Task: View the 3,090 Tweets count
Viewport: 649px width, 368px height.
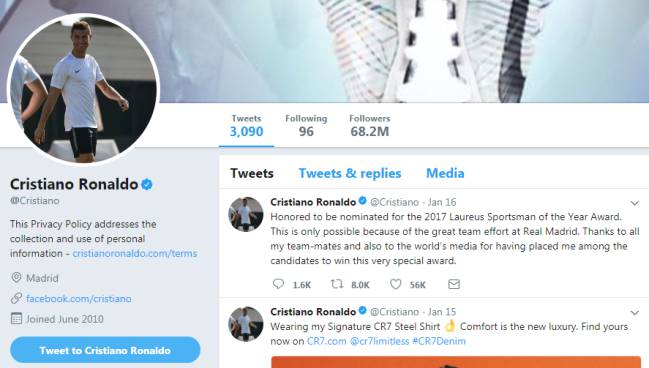Action: 246,126
